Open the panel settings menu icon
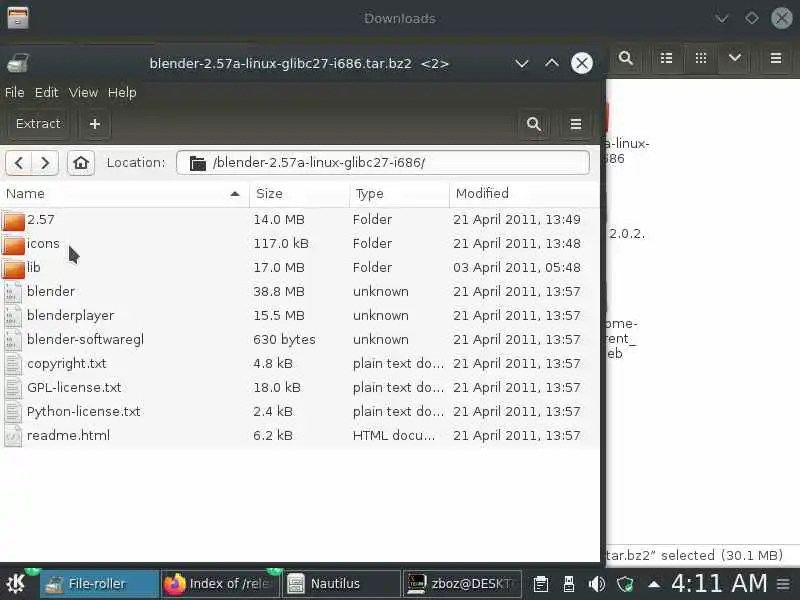The image size is (800, 600). (x=784, y=584)
